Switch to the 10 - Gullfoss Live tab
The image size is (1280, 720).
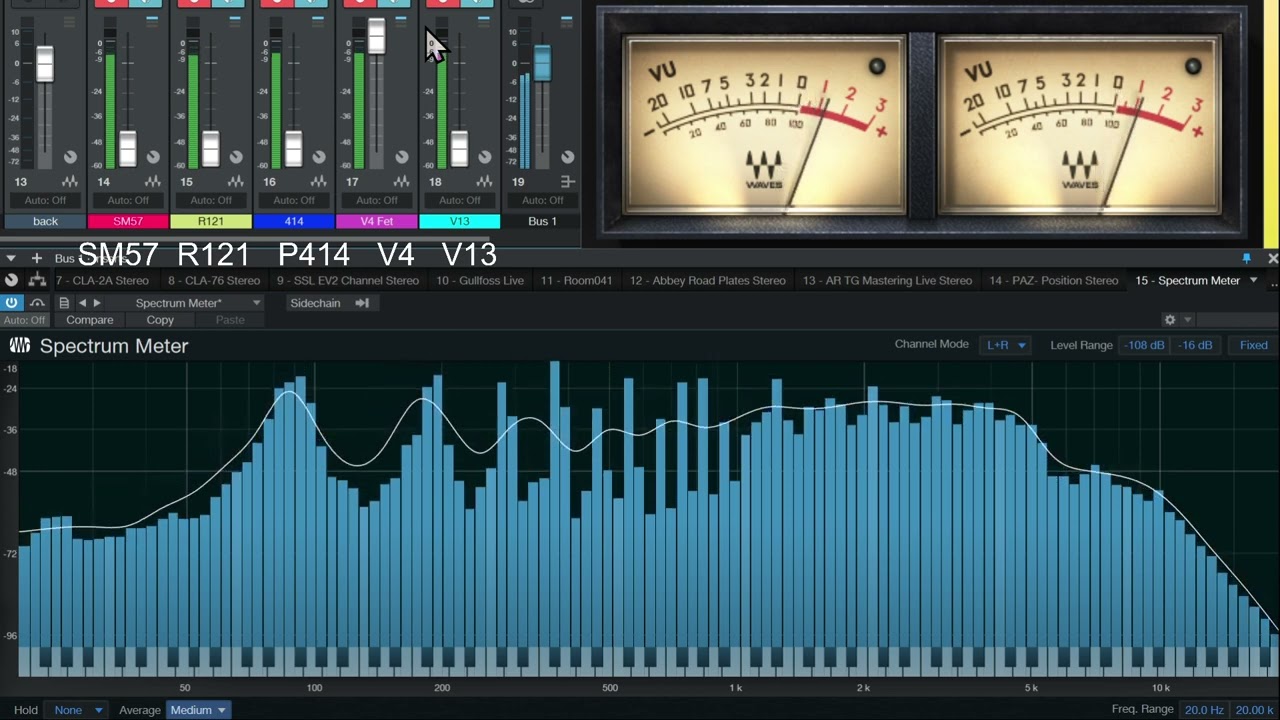pyautogui.click(x=480, y=280)
